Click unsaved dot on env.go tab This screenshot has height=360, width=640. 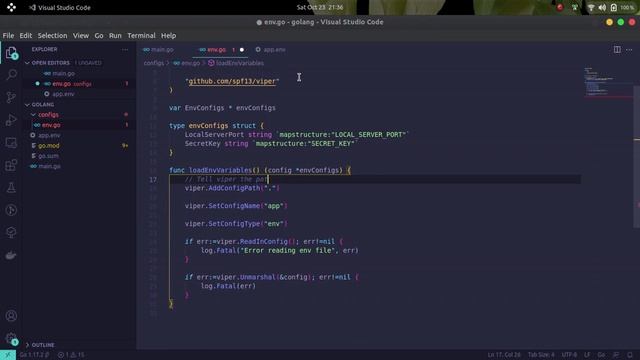point(242,50)
